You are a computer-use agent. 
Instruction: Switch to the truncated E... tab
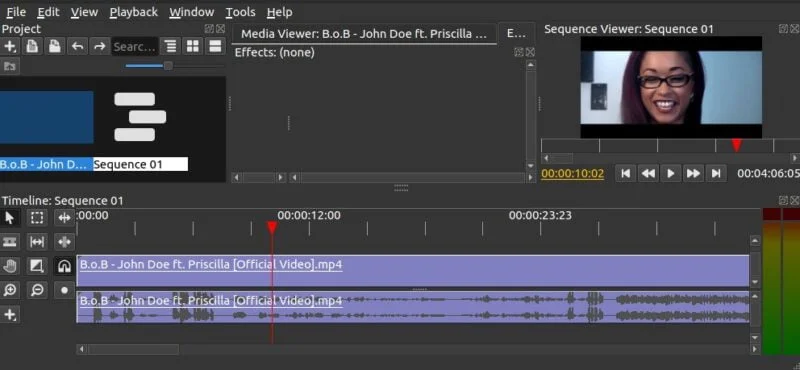coord(516,34)
